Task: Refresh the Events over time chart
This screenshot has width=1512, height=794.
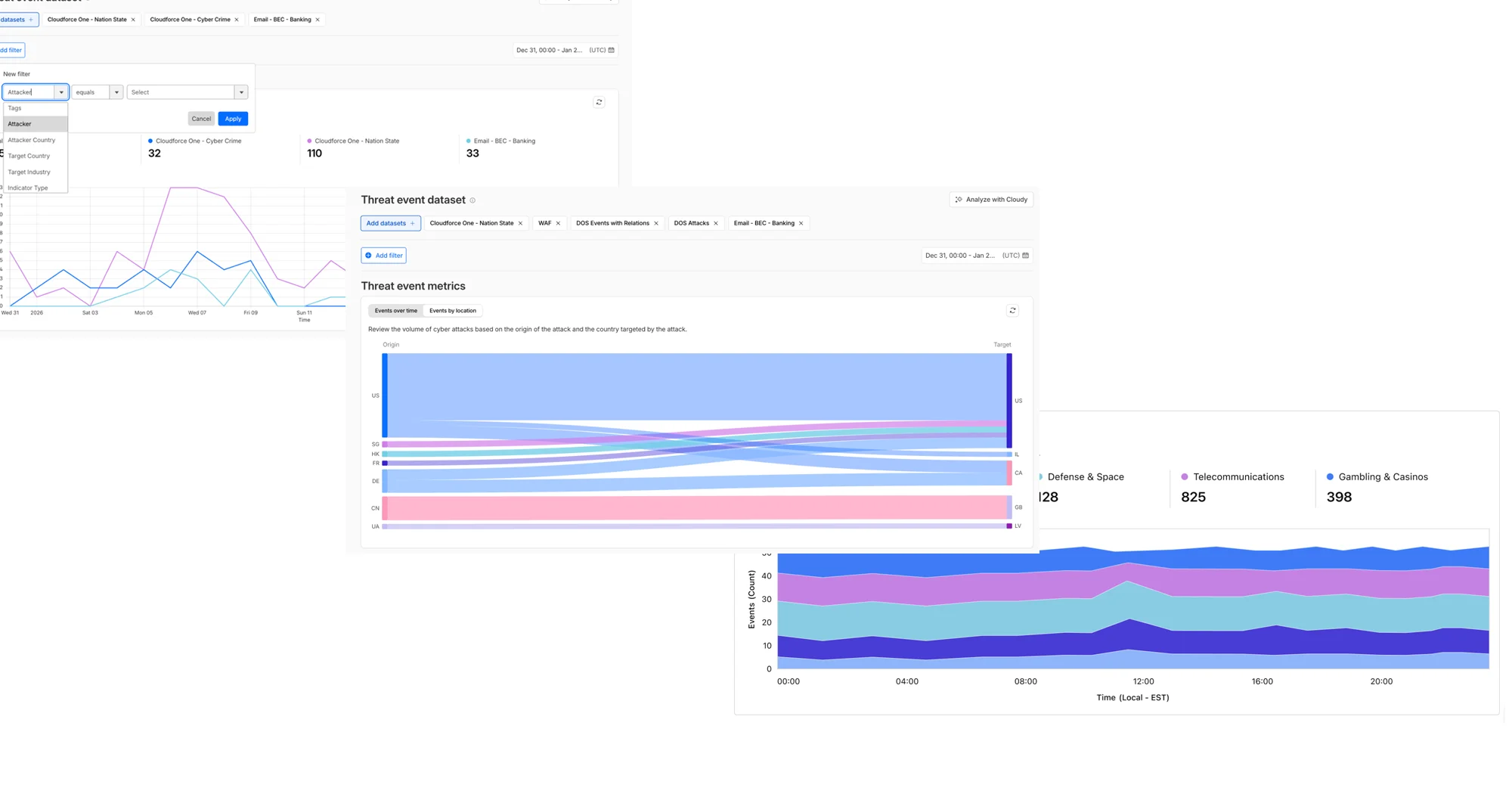Action: 1012,310
